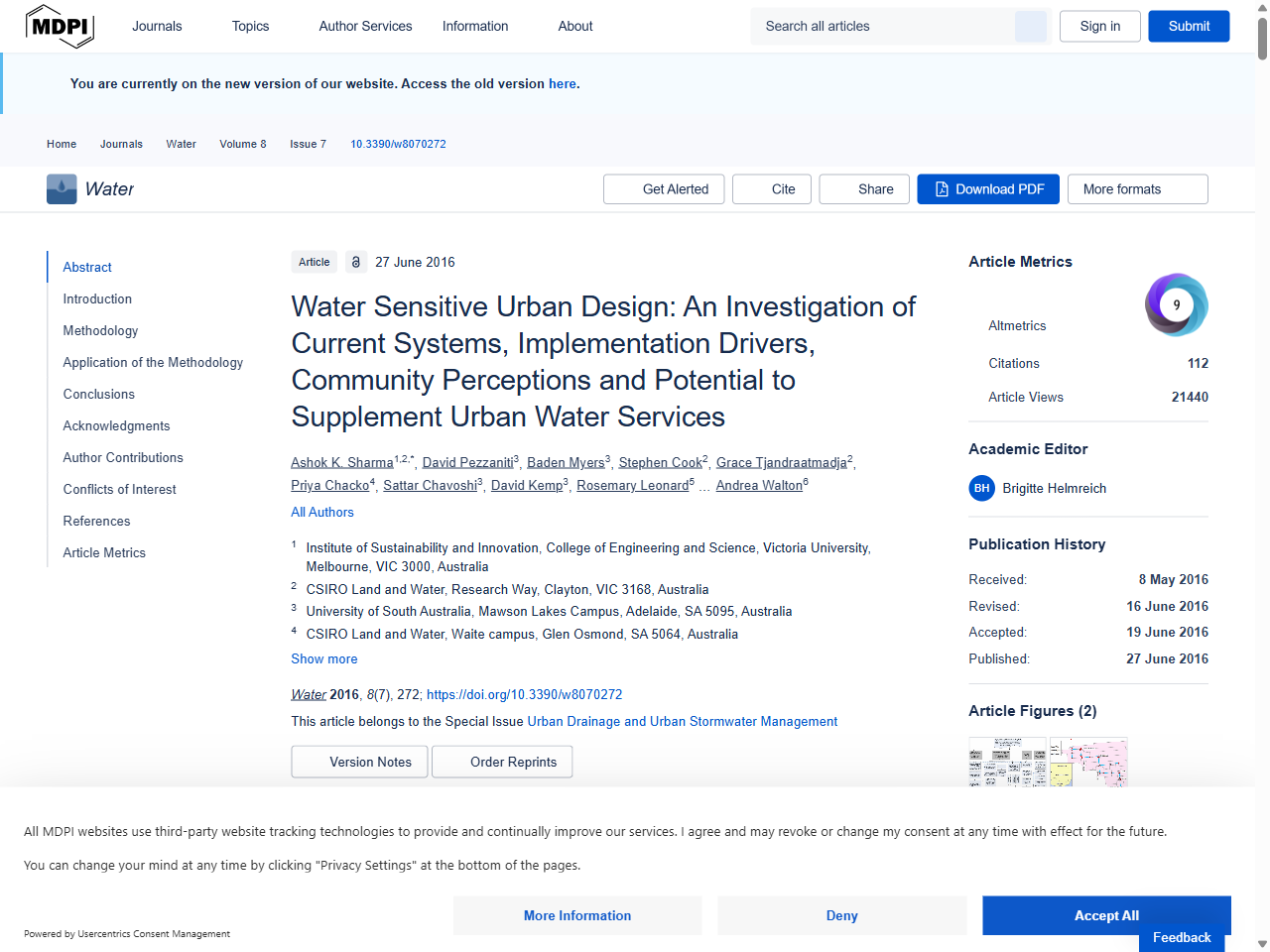Screen dimensions: 1270x952
Task: Accept All tracking cookies
Action: tap(1105, 915)
